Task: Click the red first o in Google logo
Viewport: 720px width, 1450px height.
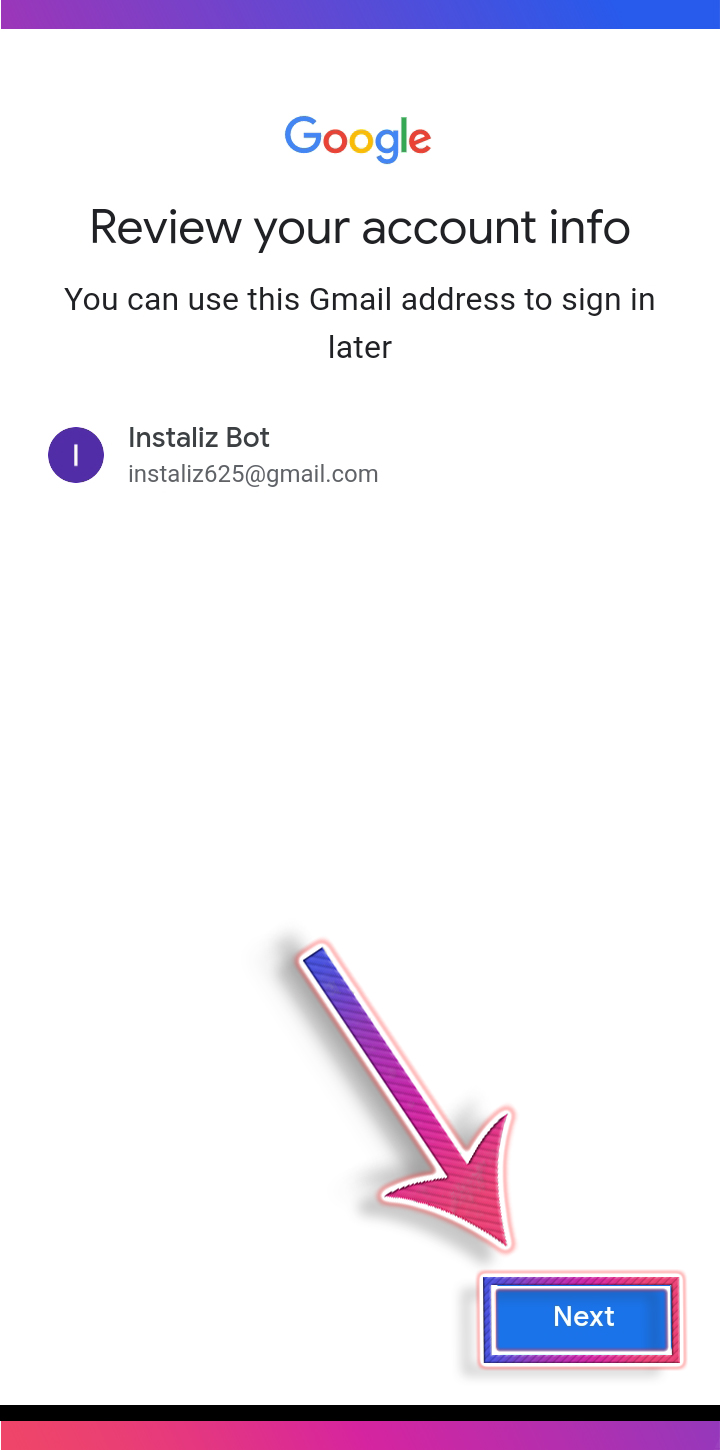Action: pyautogui.click(x=335, y=141)
